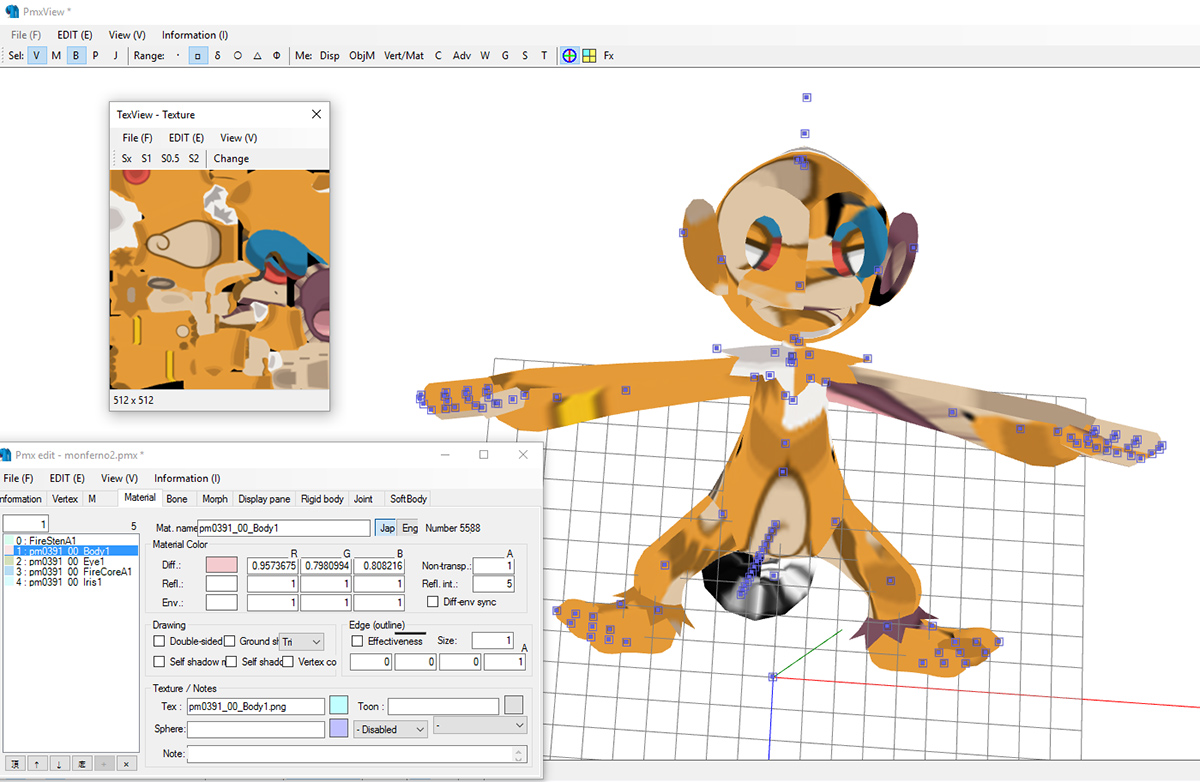Move selected material down with arrow
Screen dimensions: 1200x782
click(59, 763)
